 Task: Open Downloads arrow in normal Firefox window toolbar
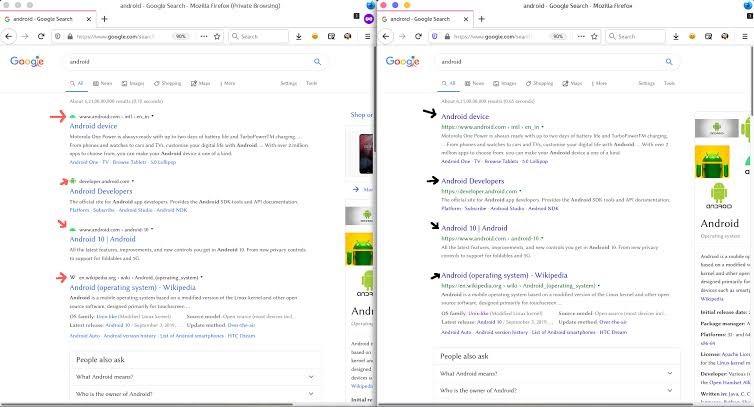click(676, 36)
